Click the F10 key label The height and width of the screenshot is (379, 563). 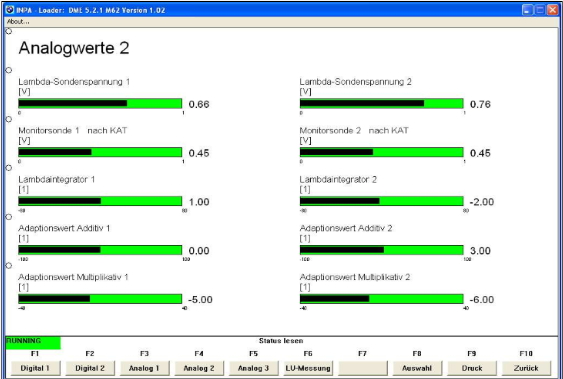(526, 354)
